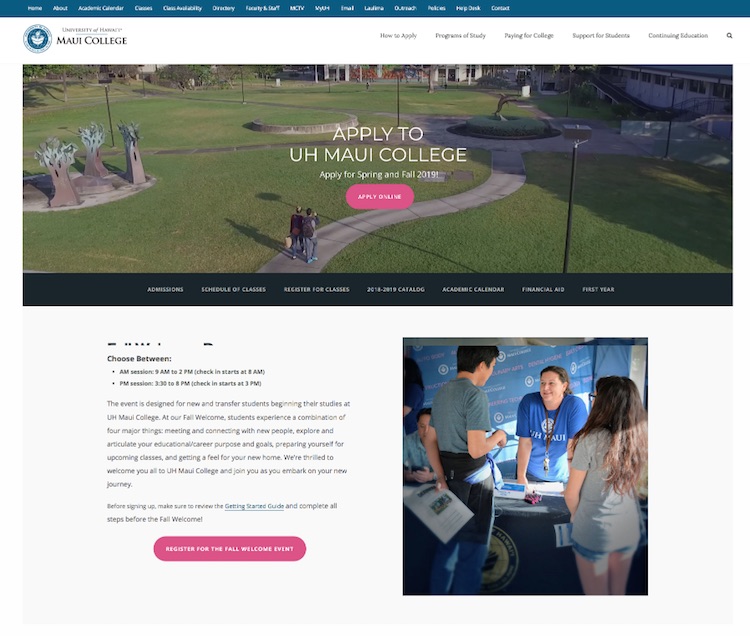Expand Programs of Study menu
This screenshot has width=750, height=636.
point(461,35)
